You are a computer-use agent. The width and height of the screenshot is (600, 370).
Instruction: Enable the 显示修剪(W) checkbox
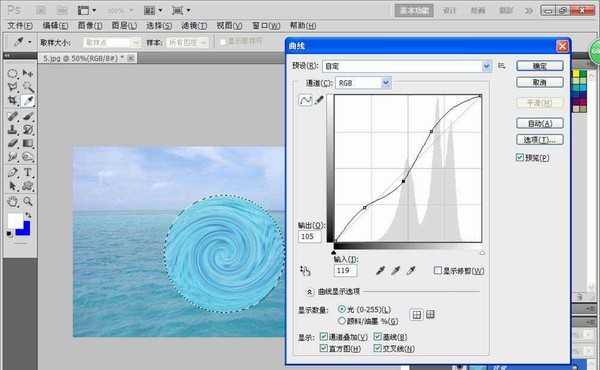pos(438,270)
